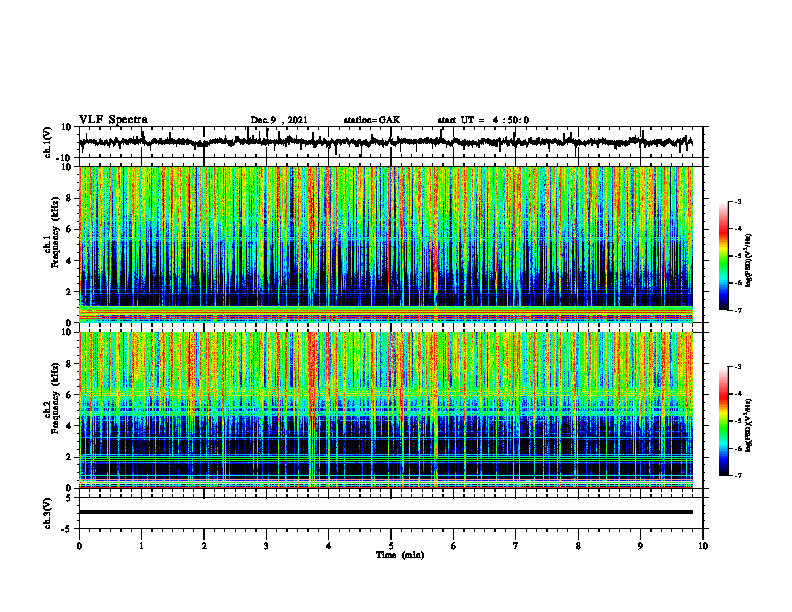Screen dimensions: 792x612
Task: Click inside the ch.2 spectrogram panel
Action: click(x=386, y=410)
